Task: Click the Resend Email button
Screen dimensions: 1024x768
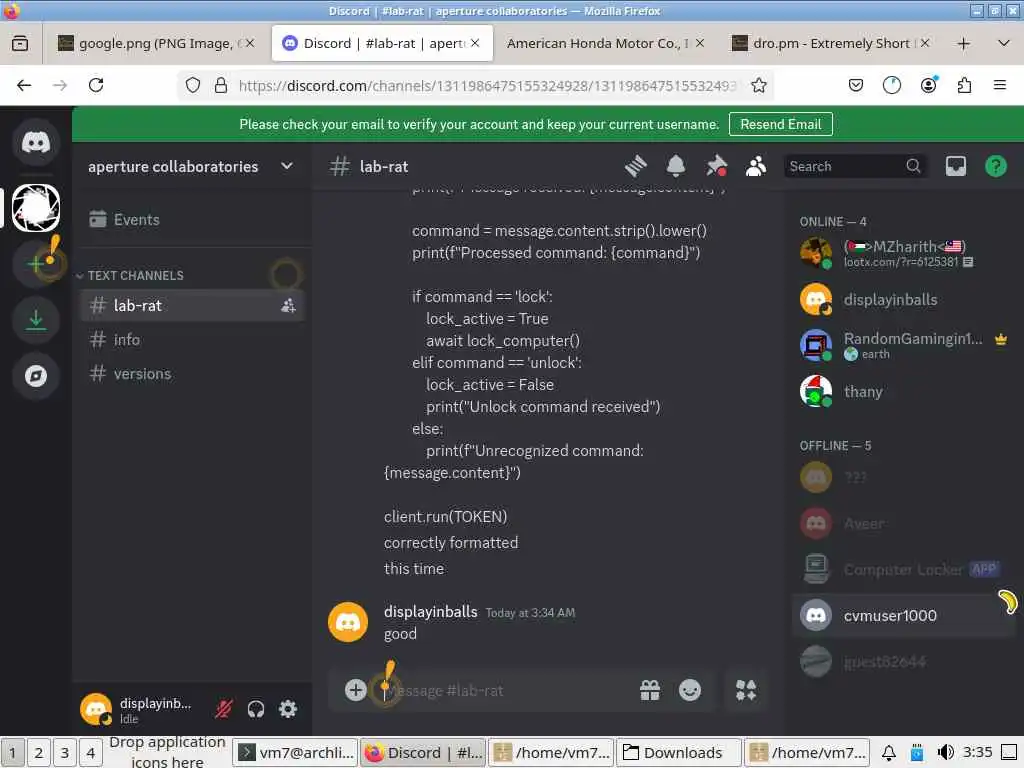Action: pyautogui.click(x=780, y=124)
